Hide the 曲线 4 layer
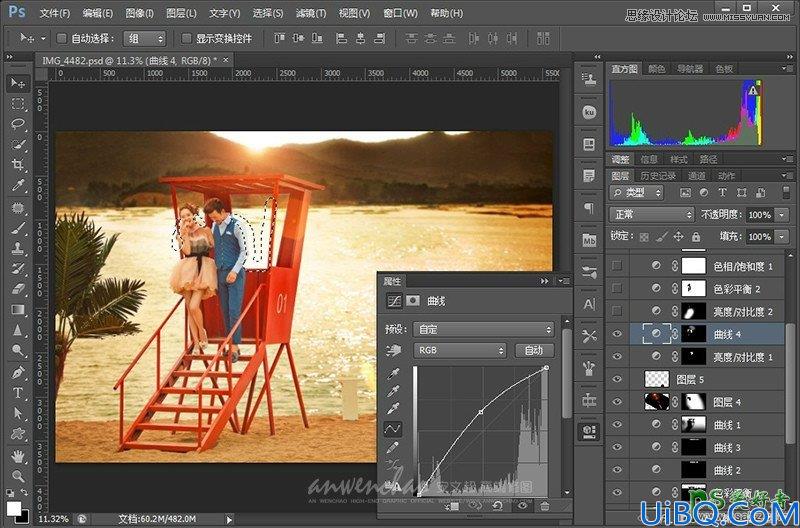The height and width of the screenshot is (528, 800). pos(617,334)
